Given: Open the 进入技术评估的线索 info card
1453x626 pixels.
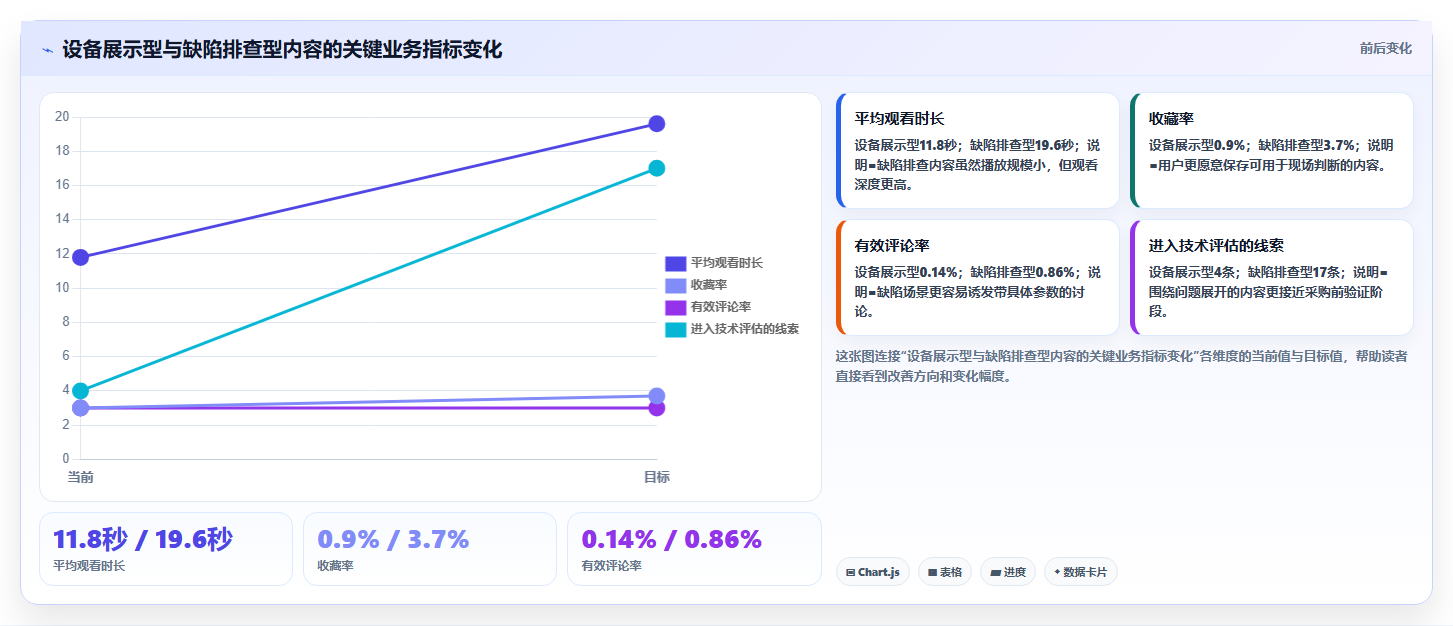Looking at the screenshot, I should pyautogui.click(x=1271, y=278).
